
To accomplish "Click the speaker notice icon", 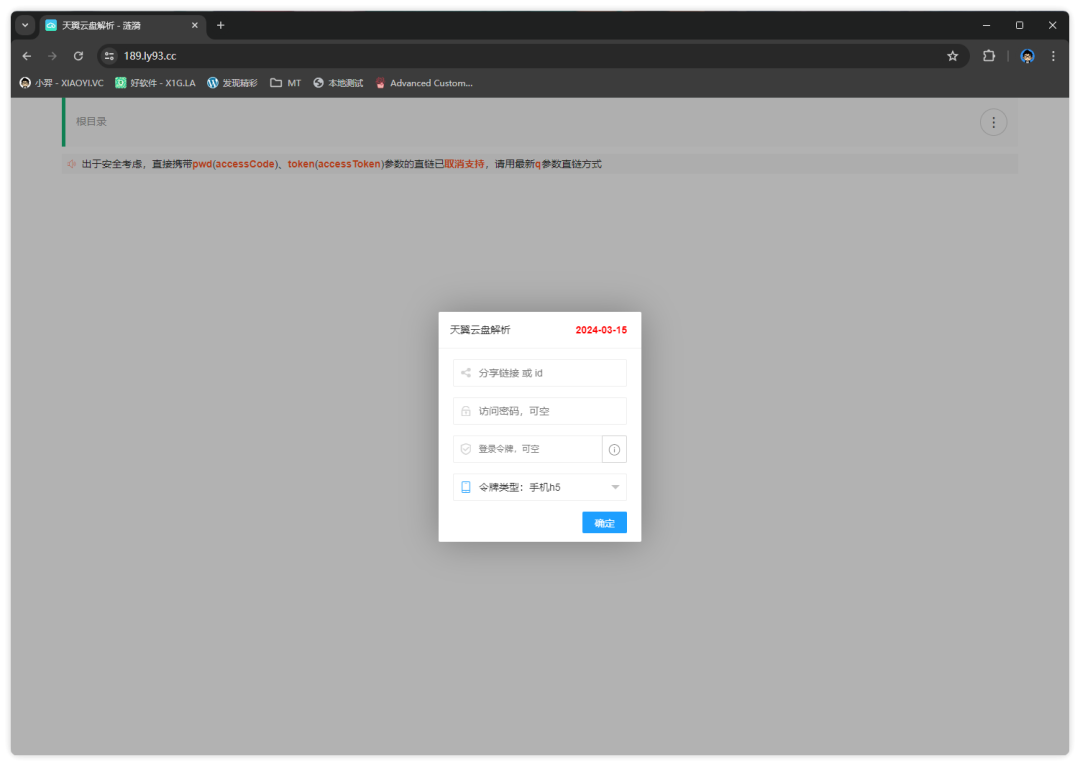I will coord(71,164).
